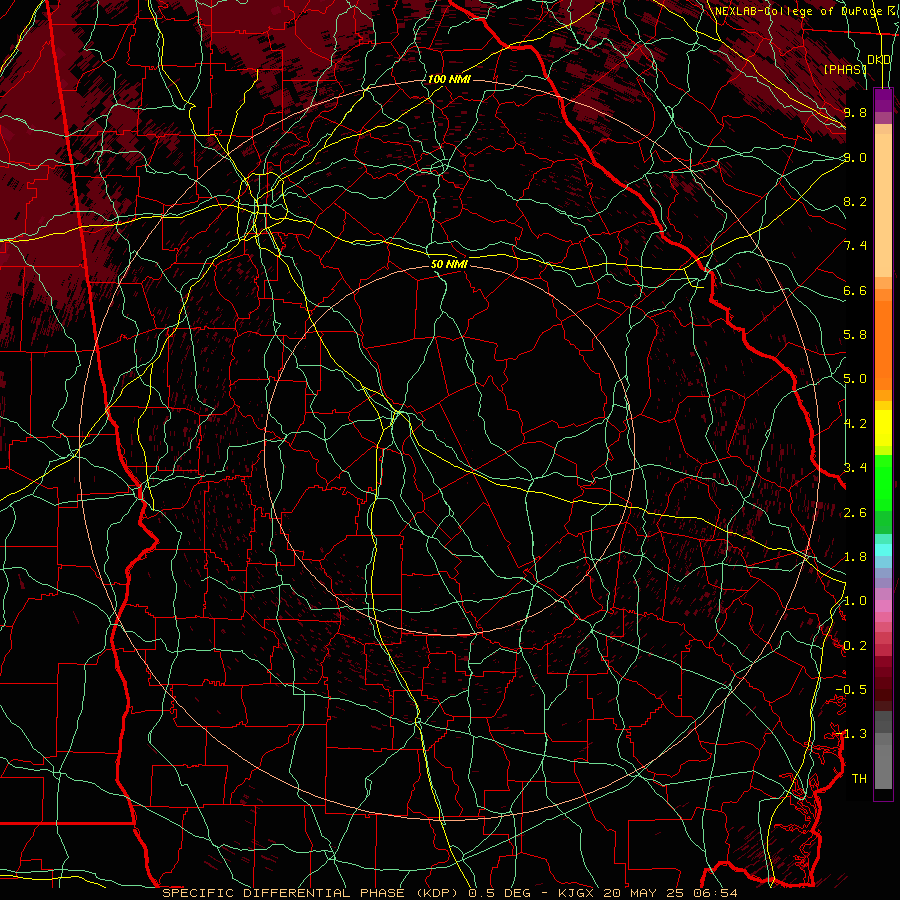Click the "100 NMI" range ring label
The height and width of the screenshot is (900, 900).
pos(449,79)
